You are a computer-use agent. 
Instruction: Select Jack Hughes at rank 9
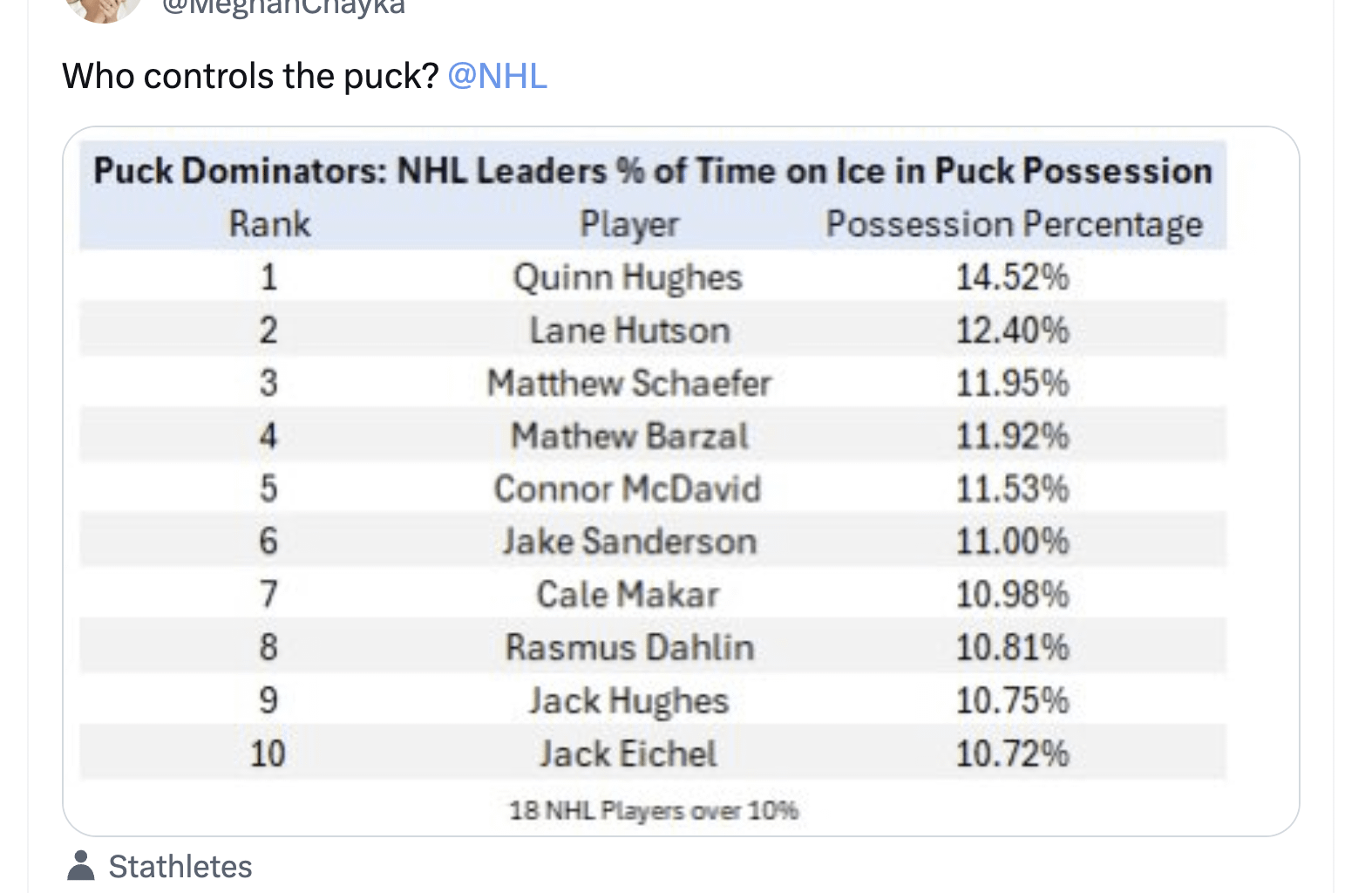629,700
